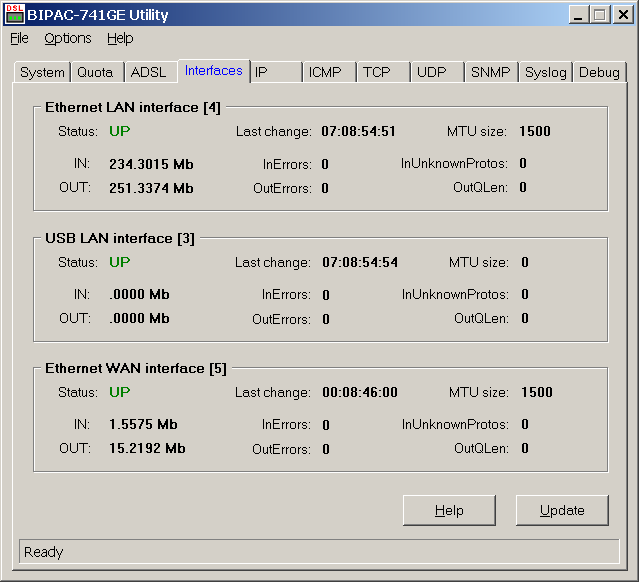Open the Options menu

[68, 38]
